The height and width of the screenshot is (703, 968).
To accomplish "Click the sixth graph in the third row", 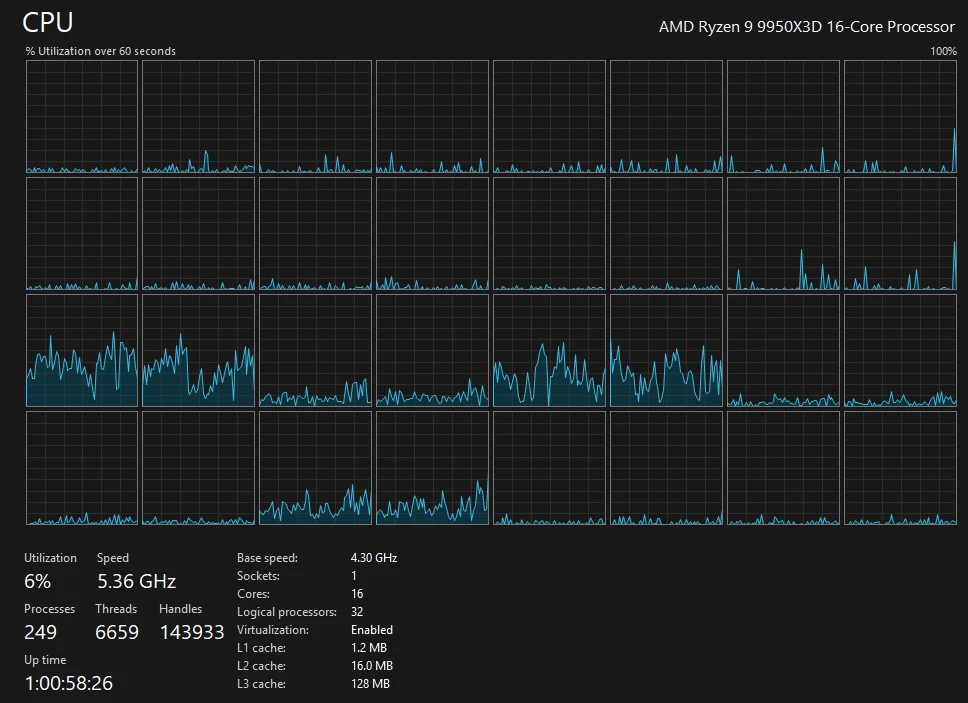I will tap(666, 351).
